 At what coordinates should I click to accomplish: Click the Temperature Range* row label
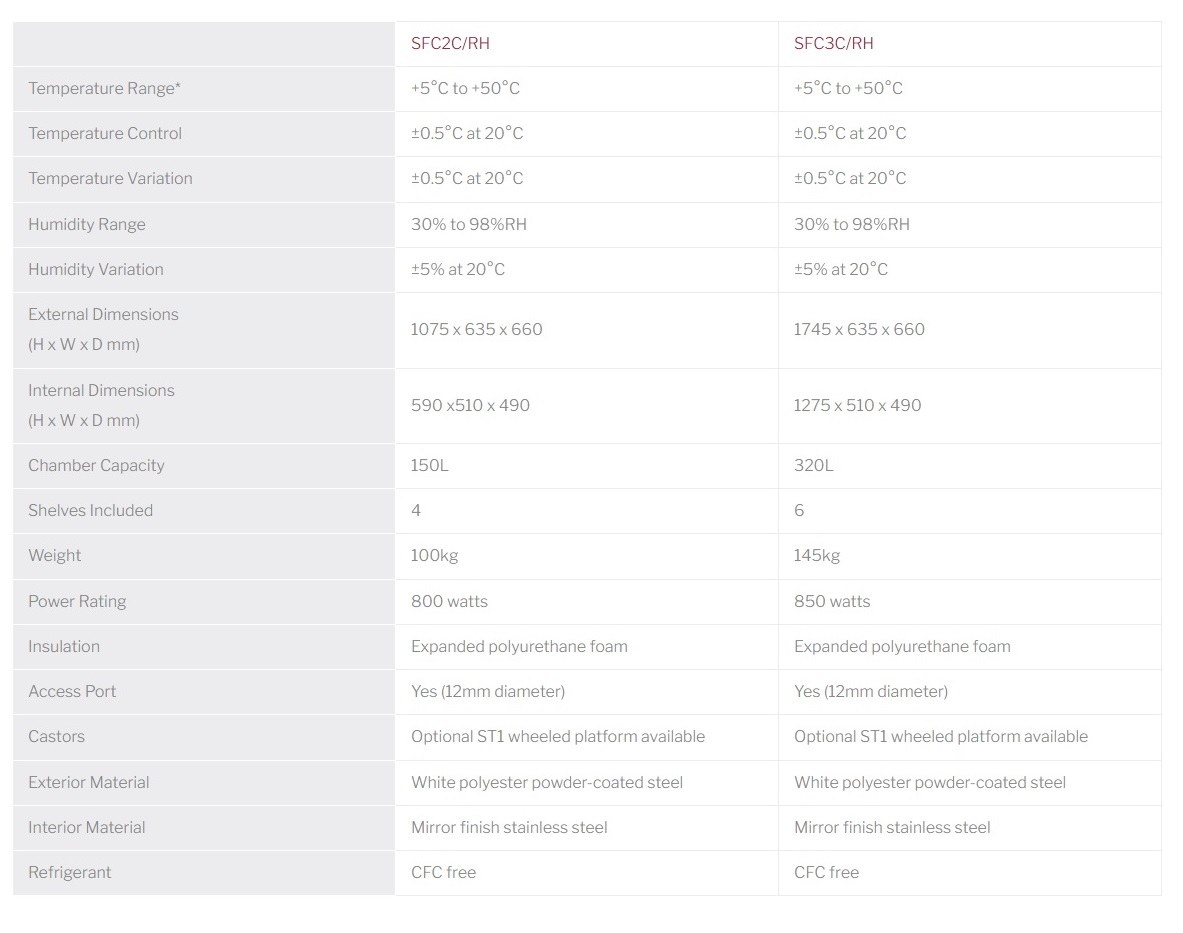click(105, 88)
